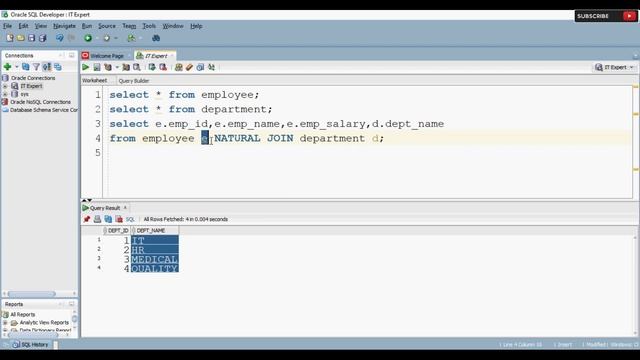The height and width of the screenshot is (360, 640).
Task: Select the HR cell in results
Action: coord(154,250)
